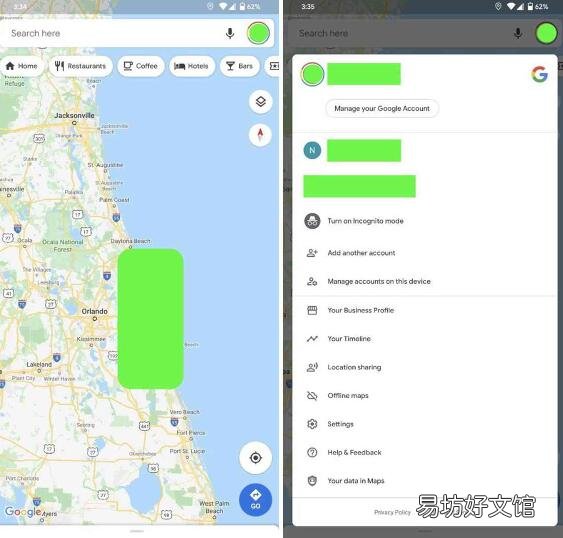
Task: Tap the incognito mode icon
Action: pyautogui.click(x=312, y=221)
